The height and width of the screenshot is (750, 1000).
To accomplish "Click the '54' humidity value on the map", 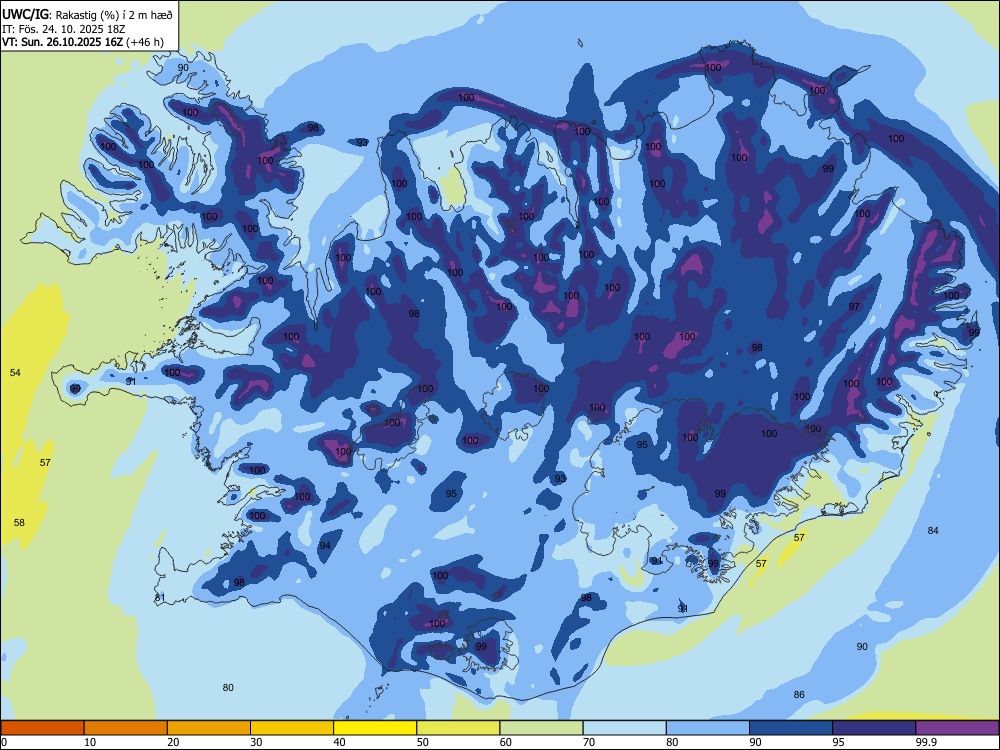I will click(15, 372).
